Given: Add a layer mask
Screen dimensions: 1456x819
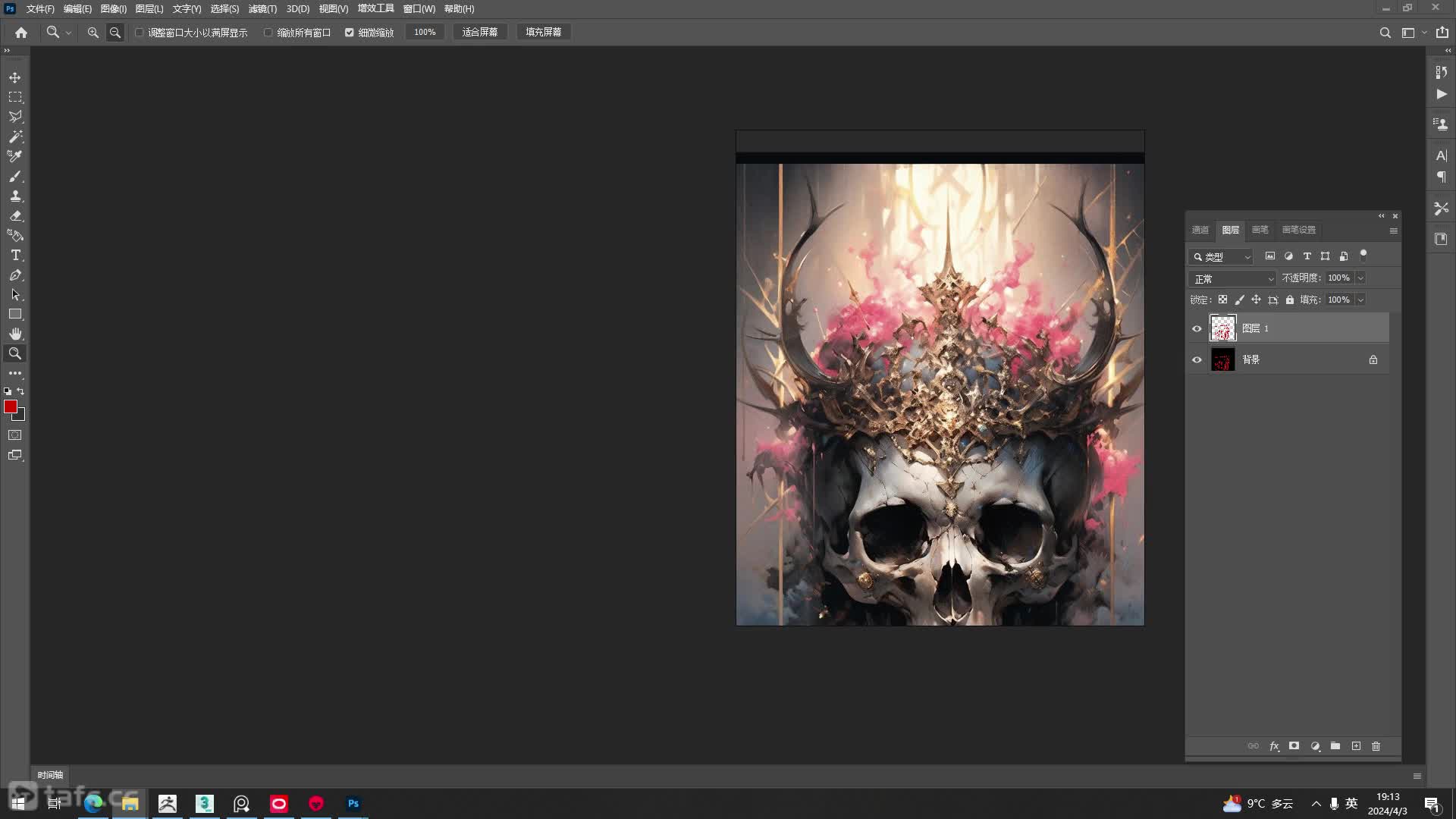Looking at the screenshot, I should click(x=1294, y=746).
